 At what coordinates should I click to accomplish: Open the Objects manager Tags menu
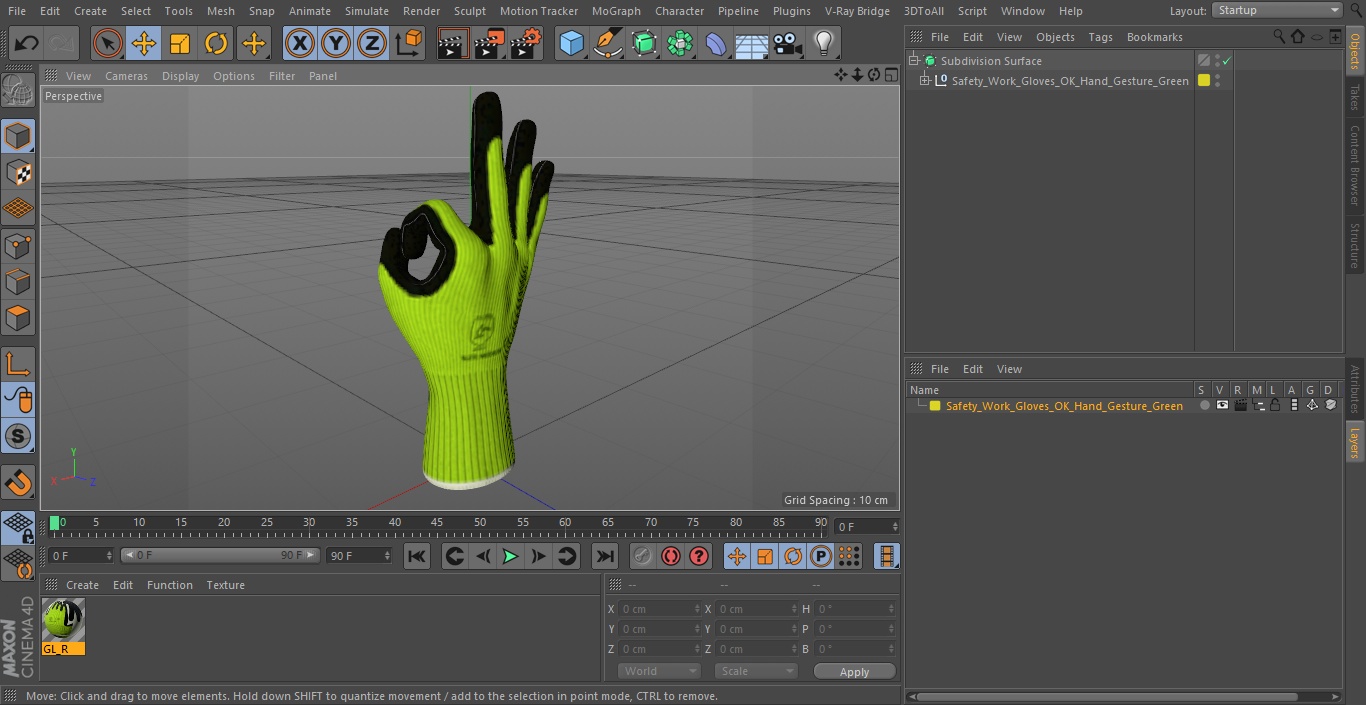pos(1100,37)
